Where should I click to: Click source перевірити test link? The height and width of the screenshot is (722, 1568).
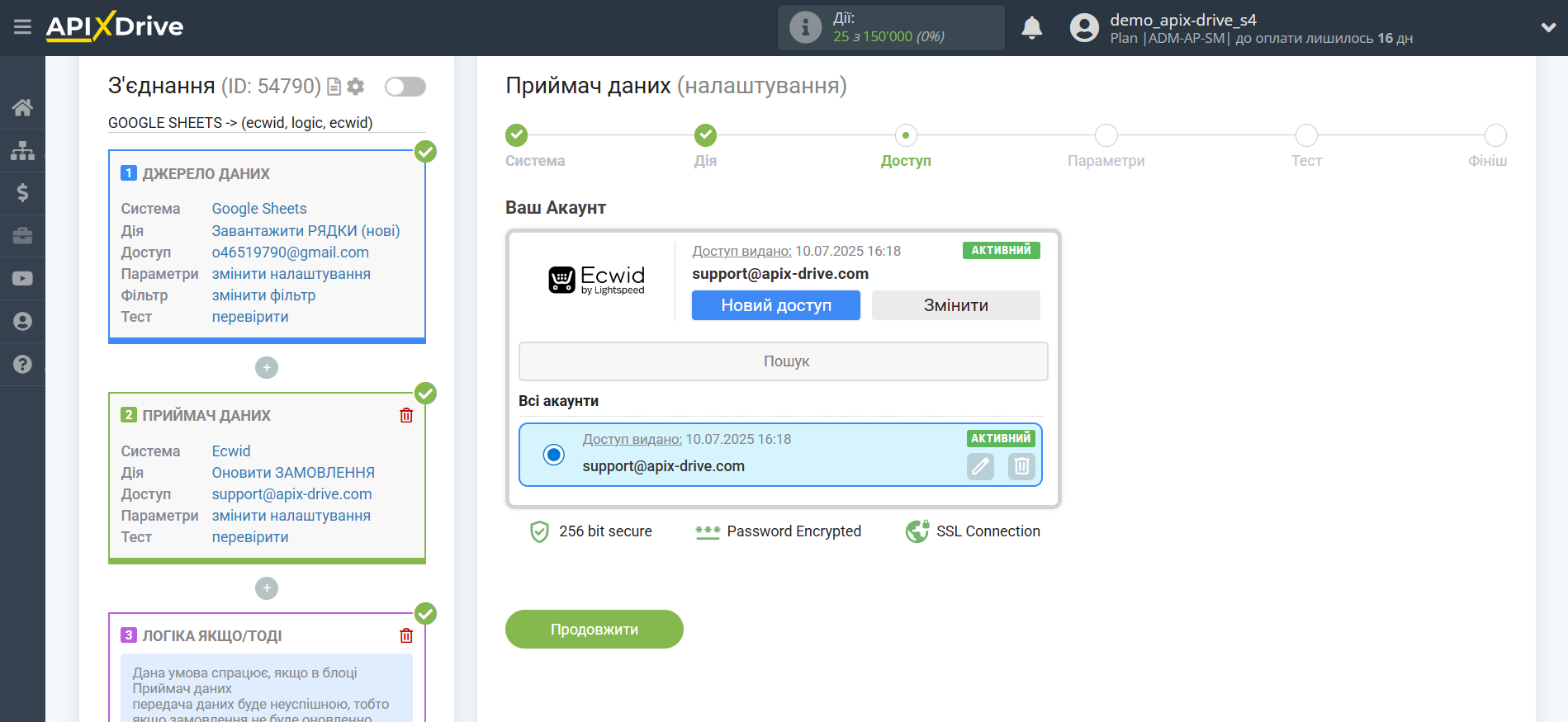(250, 317)
